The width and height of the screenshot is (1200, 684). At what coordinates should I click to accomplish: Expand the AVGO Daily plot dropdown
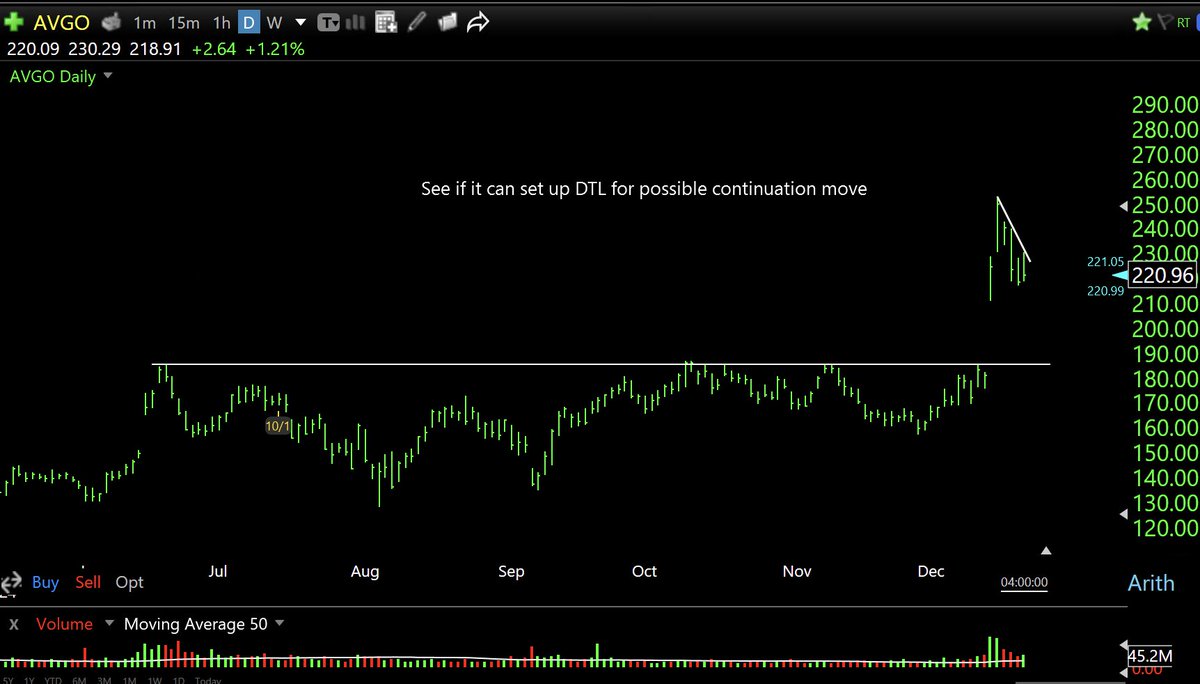click(107, 76)
